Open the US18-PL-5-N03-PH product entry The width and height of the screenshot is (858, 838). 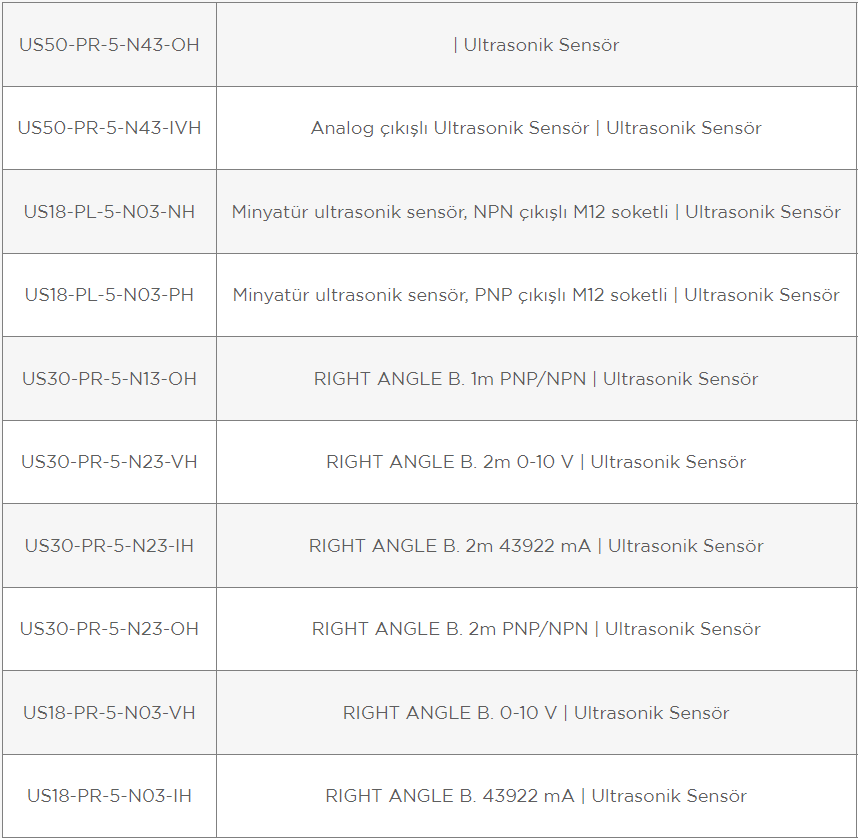click(109, 295)
